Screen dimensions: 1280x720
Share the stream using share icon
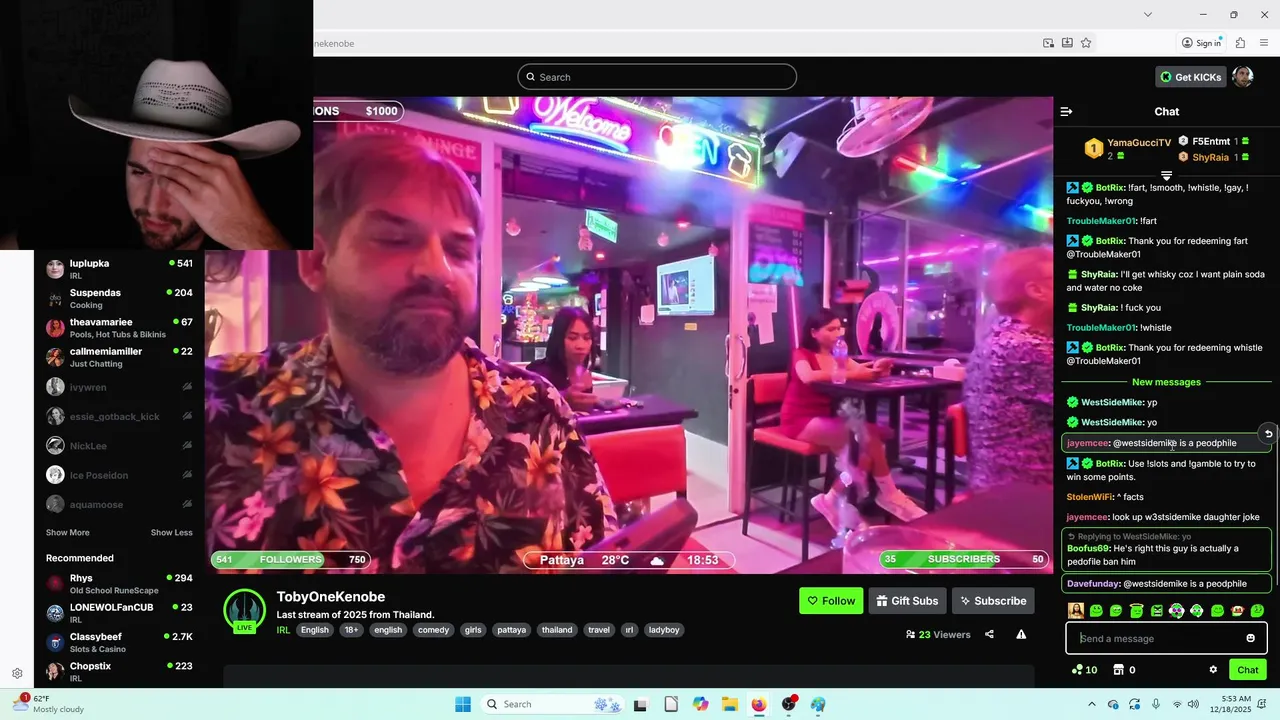(x=989, y=634)
